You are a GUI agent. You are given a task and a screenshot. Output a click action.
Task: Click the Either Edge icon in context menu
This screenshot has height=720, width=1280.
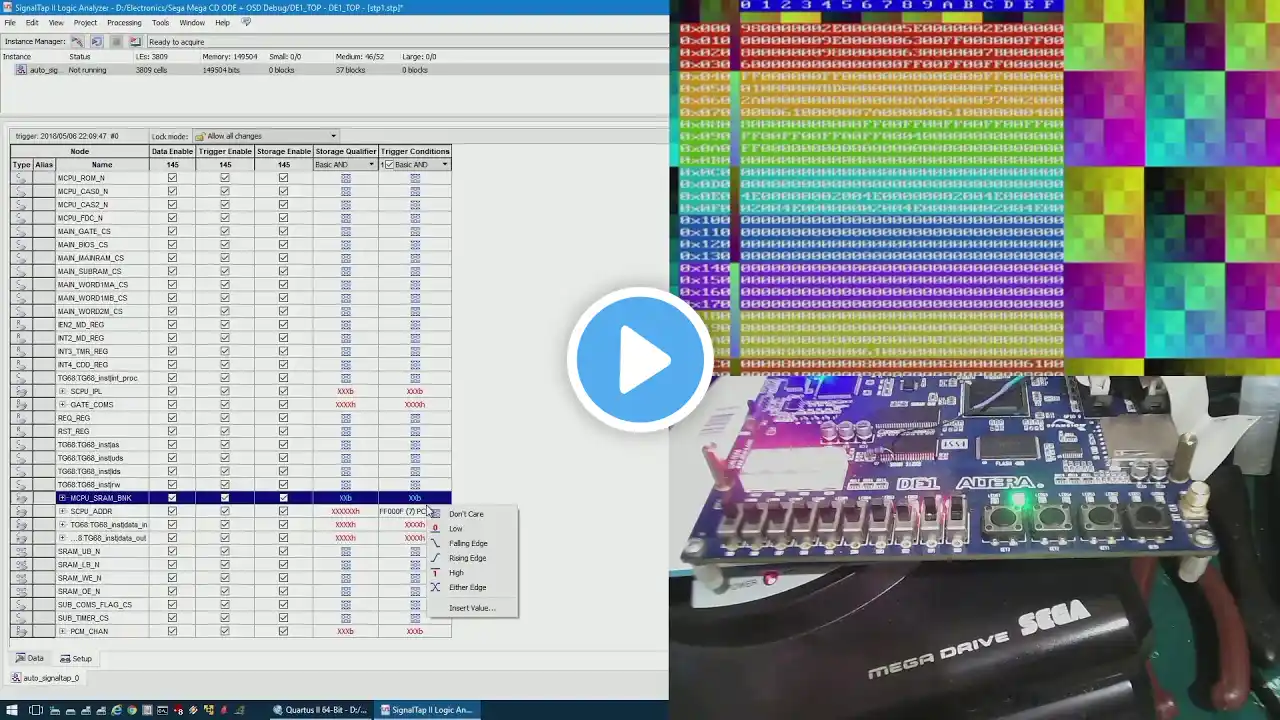[435, 587]
